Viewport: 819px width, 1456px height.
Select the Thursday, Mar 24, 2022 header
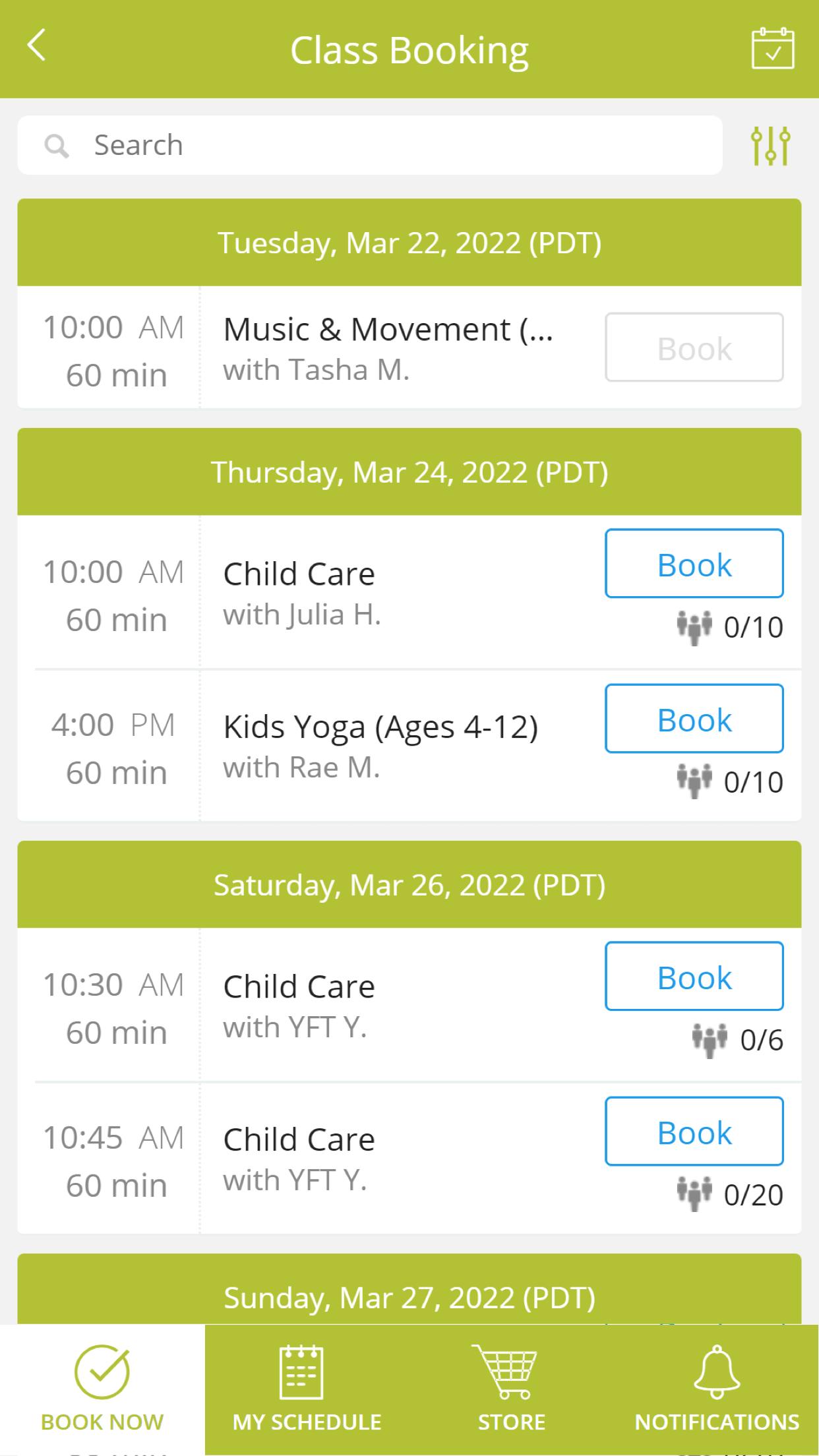(x=409, y=472)
